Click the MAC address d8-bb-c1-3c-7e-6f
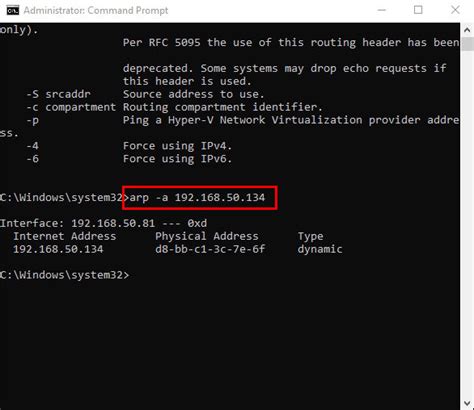The height and width of the screenshot is (410, 474). (210, 249)
